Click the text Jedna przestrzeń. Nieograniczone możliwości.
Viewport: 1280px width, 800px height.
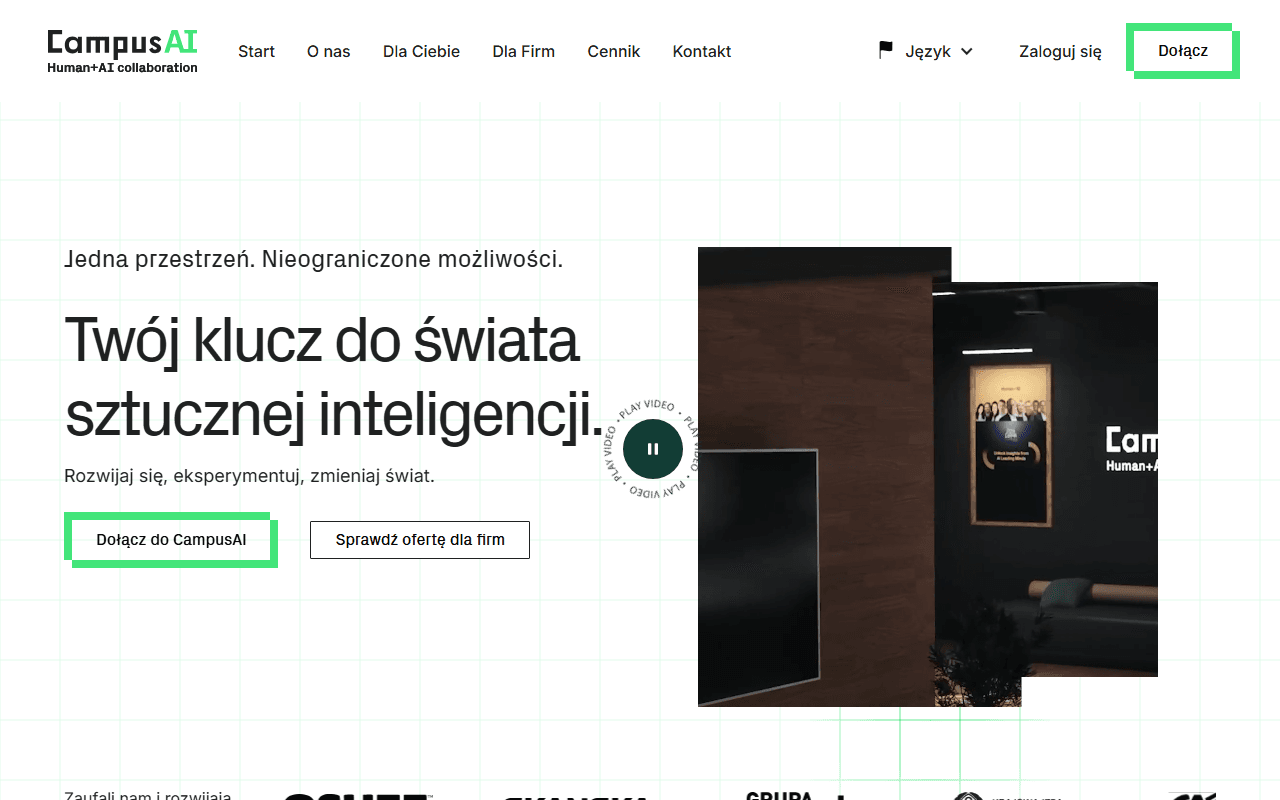[x=314, y=260]
